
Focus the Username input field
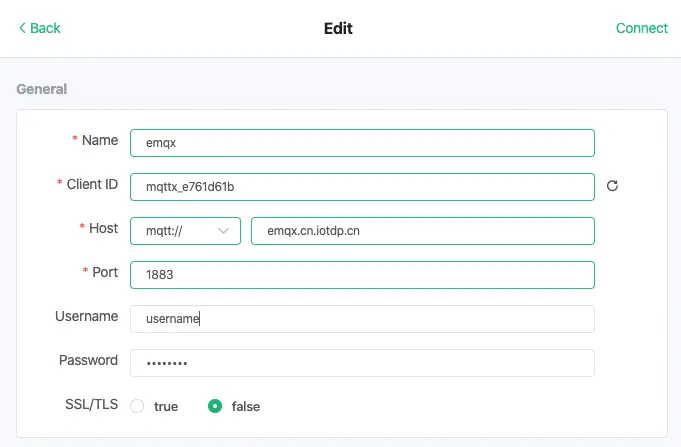pos(362,319)
